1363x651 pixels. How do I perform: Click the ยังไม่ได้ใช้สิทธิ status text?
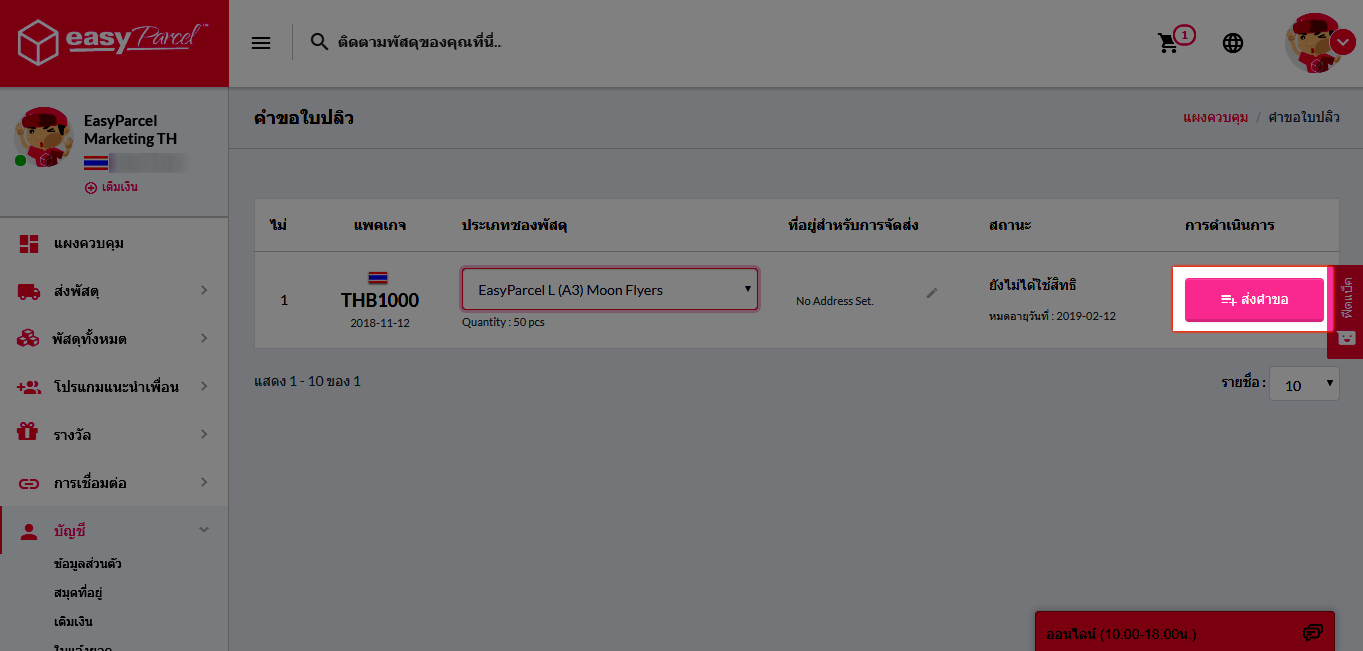(x=1032, y=286)
